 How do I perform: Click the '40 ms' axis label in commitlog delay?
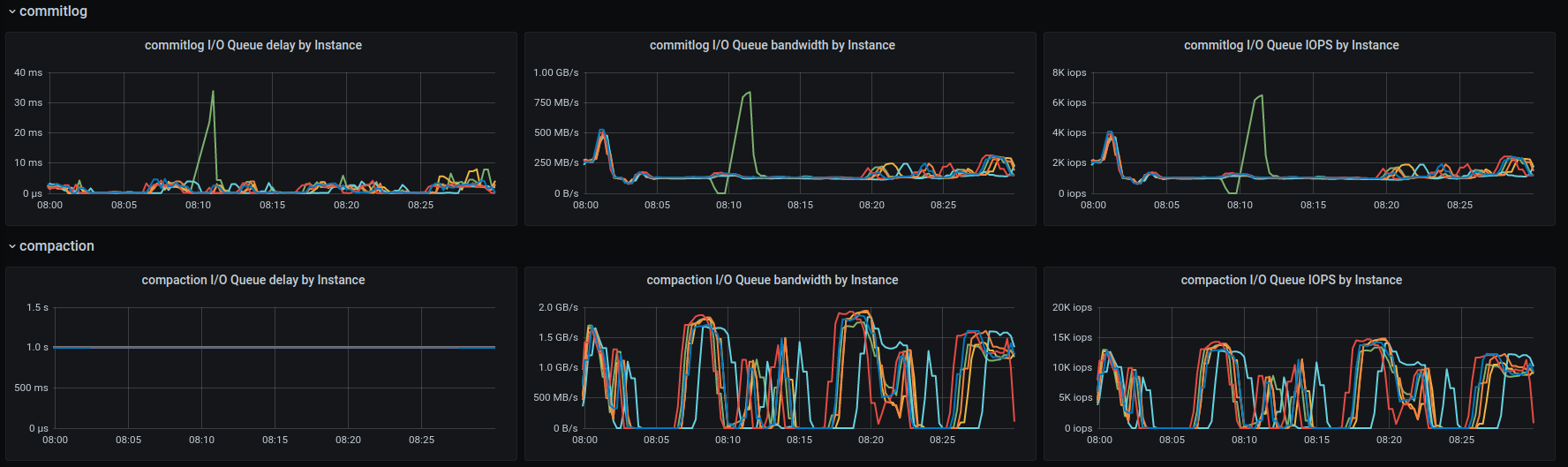[x=28, y=72]
